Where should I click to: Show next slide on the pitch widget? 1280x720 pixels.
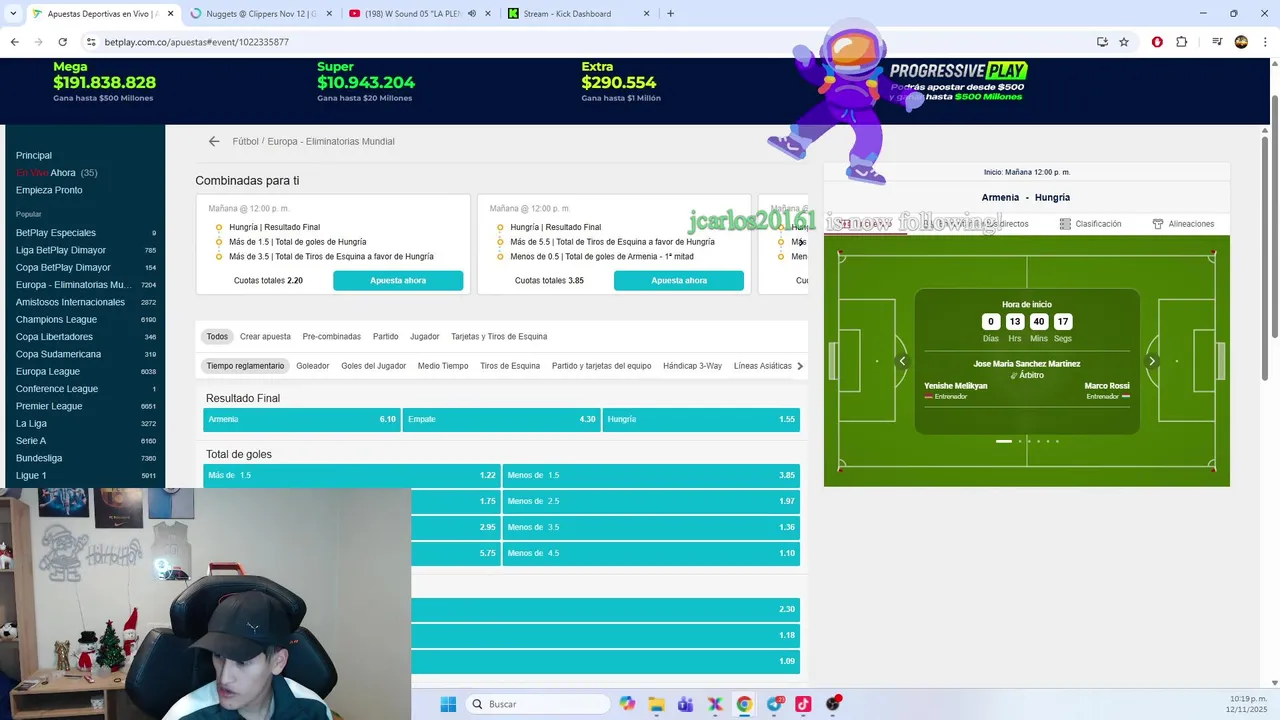(x=1151, y=361)
